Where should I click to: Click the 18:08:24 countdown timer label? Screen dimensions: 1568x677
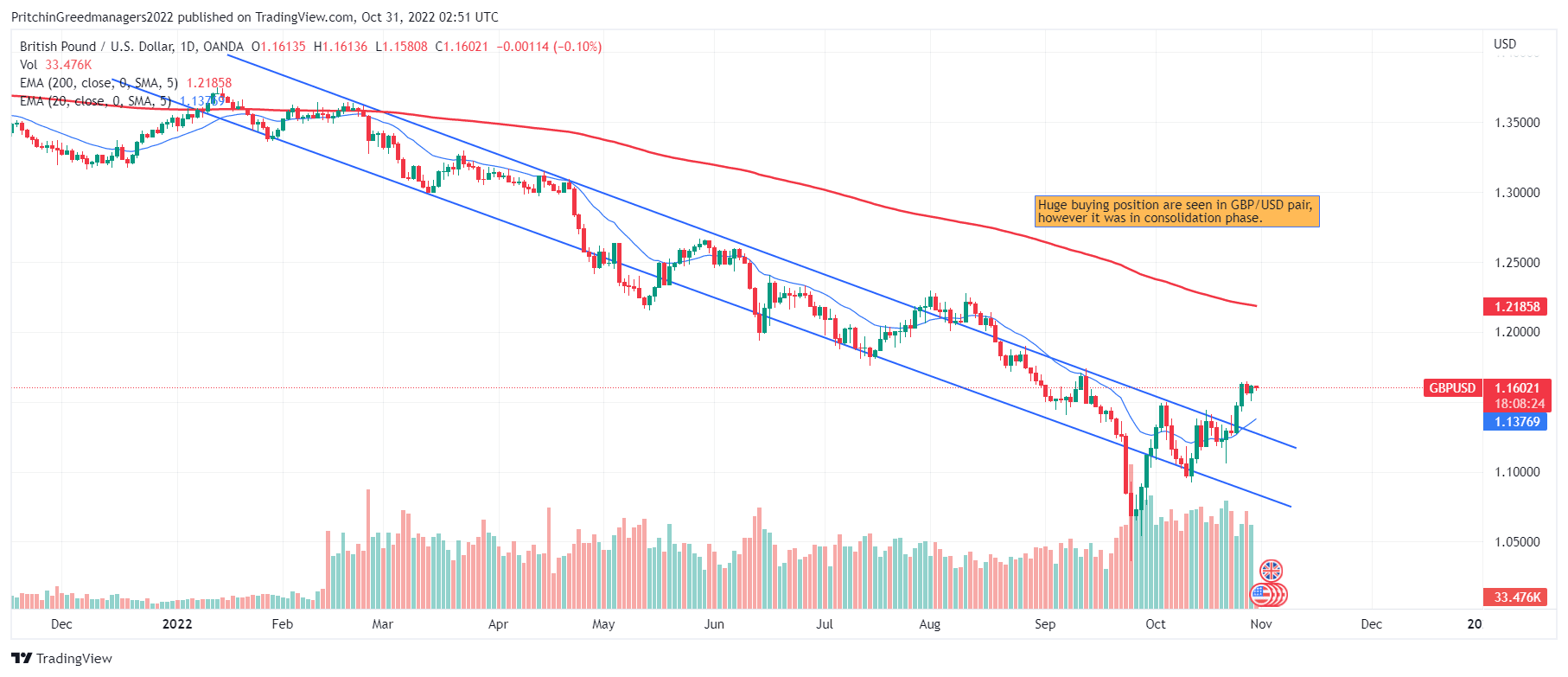tap(1519, 404)
